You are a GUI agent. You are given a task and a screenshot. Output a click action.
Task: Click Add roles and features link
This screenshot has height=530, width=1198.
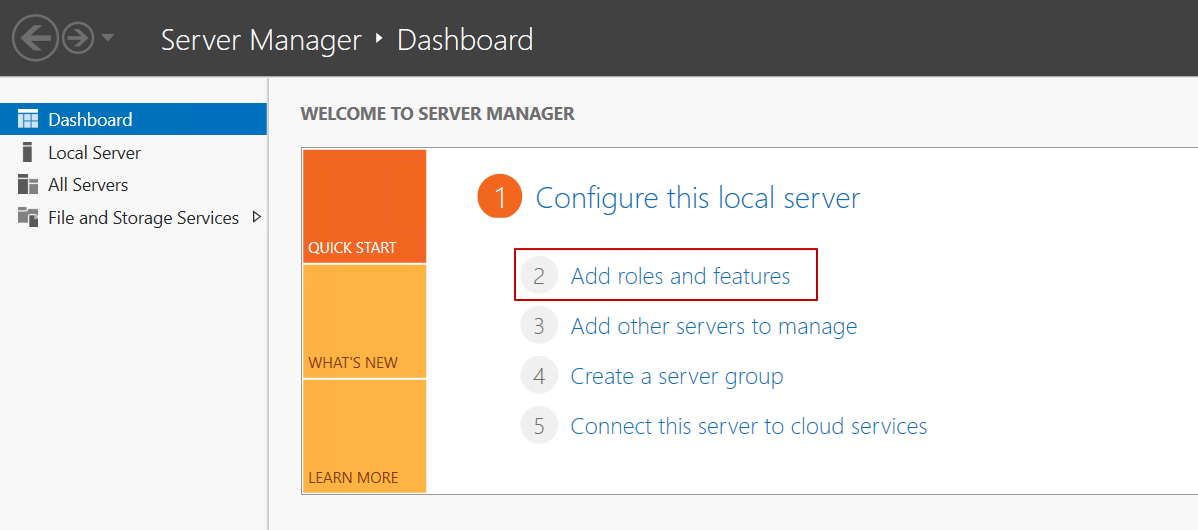680,276
